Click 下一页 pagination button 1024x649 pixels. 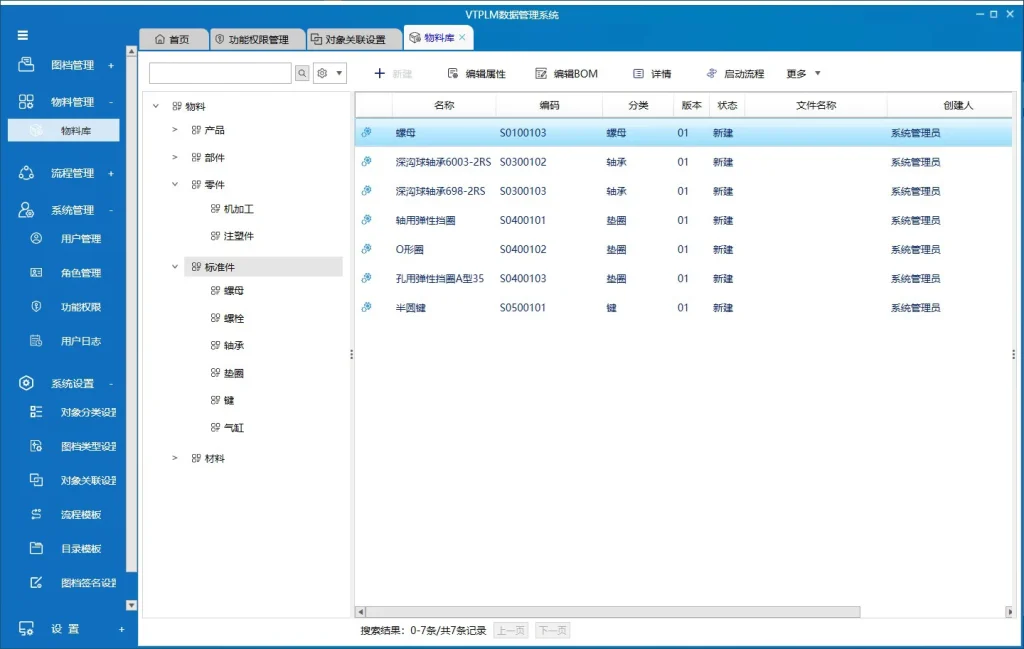[x=552, y=630]
